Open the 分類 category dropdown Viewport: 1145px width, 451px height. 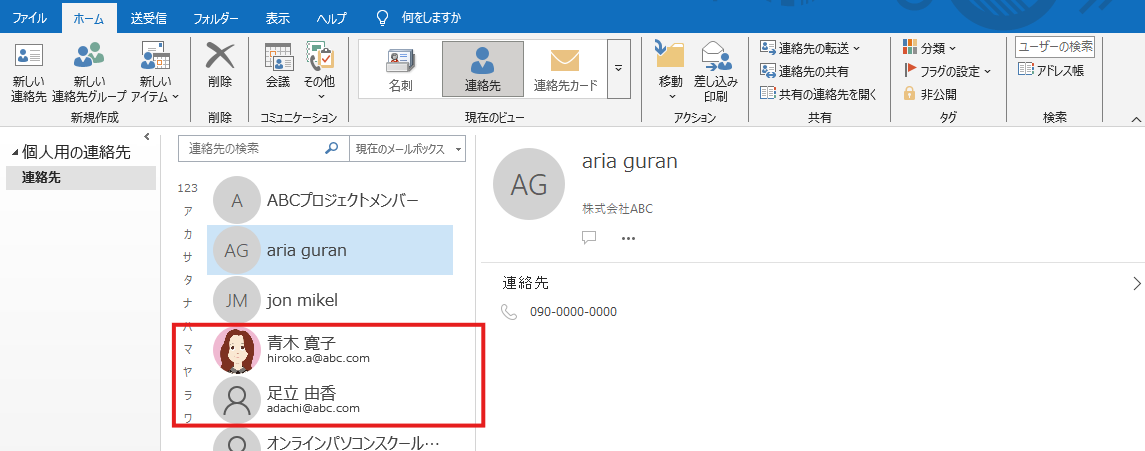point(930,48)
